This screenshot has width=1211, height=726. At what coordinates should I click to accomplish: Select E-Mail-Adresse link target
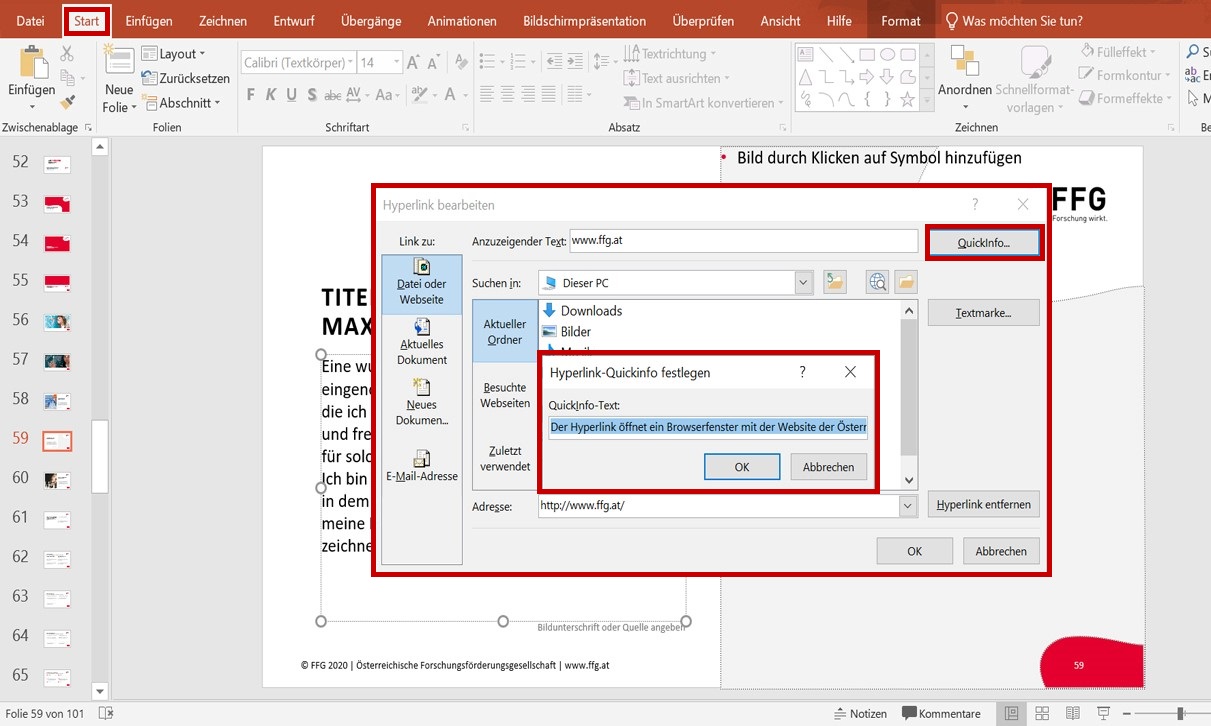(421, 466)
